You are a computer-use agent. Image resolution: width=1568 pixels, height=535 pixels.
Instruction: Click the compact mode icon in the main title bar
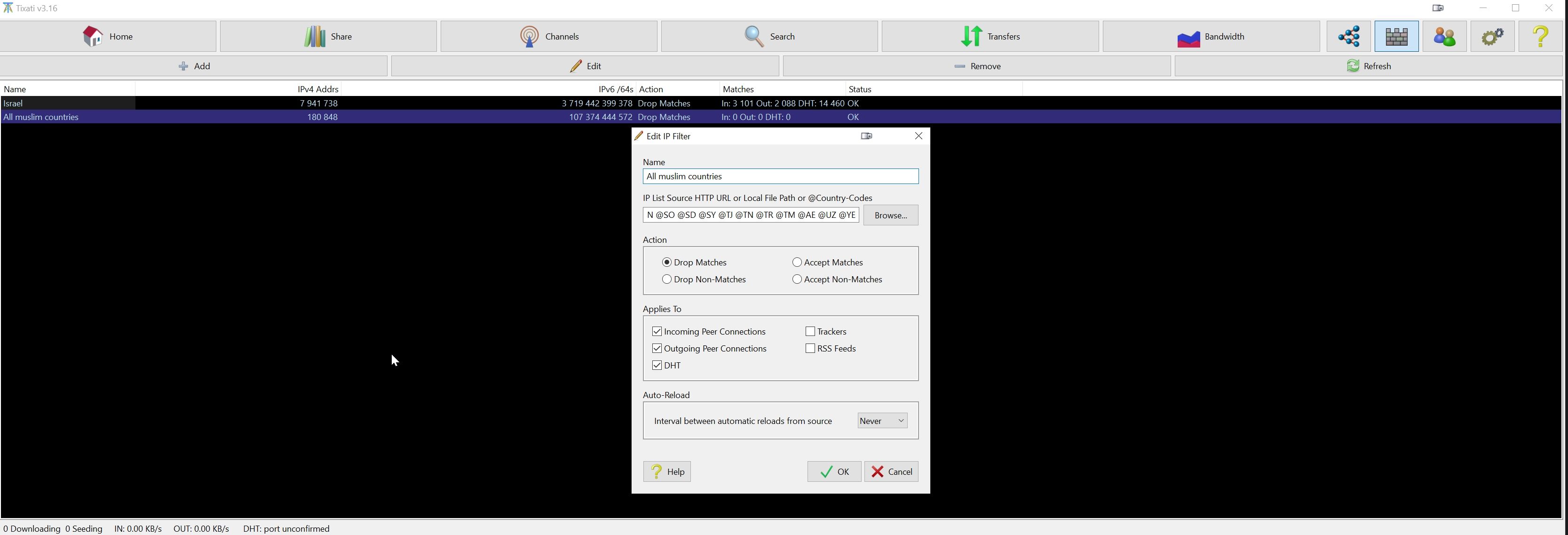click(1438, 8)
